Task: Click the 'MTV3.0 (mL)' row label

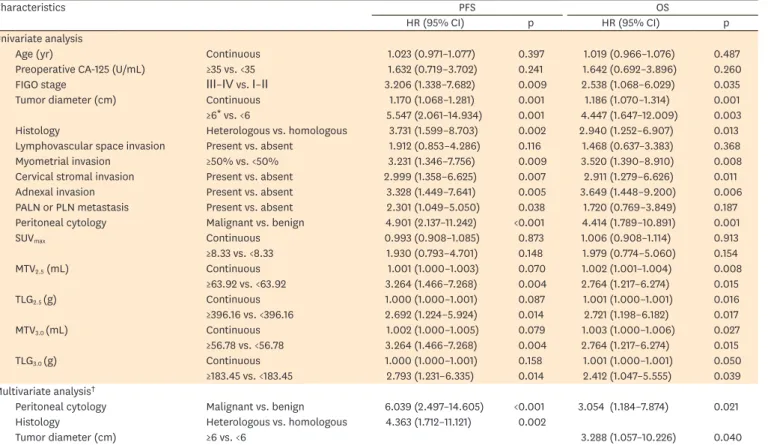Action: point(42,330)
